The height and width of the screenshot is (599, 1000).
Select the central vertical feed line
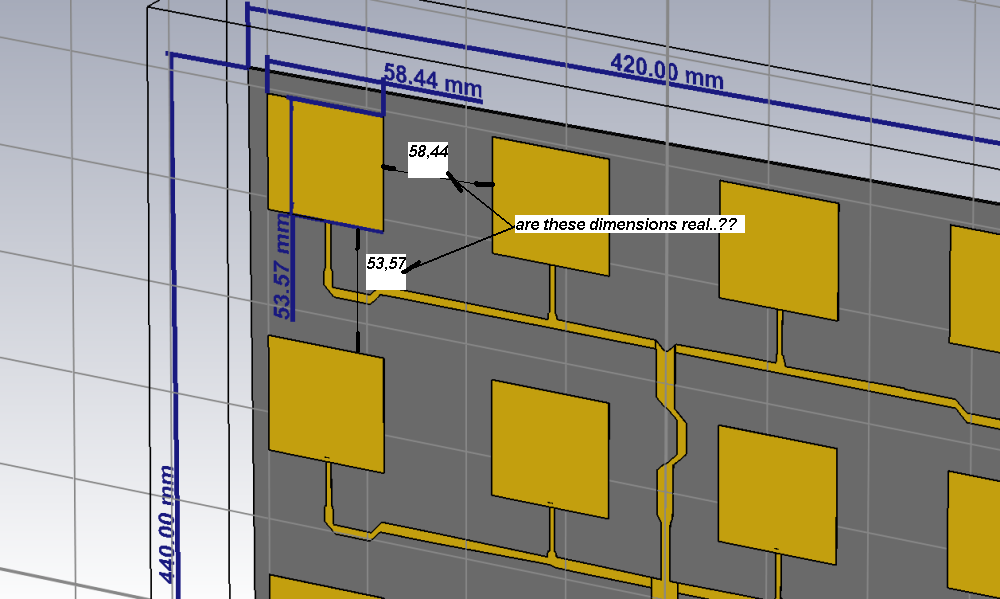(670, 469)
